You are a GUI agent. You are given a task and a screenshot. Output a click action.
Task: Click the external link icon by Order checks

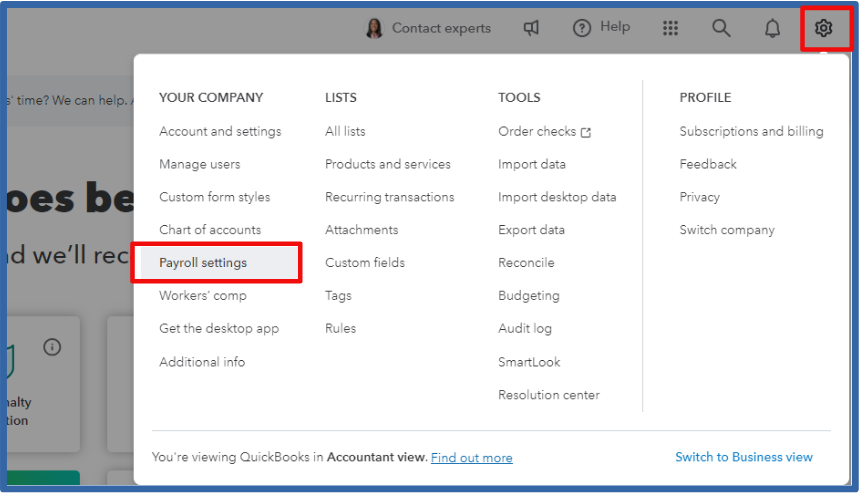coord(586,132)
